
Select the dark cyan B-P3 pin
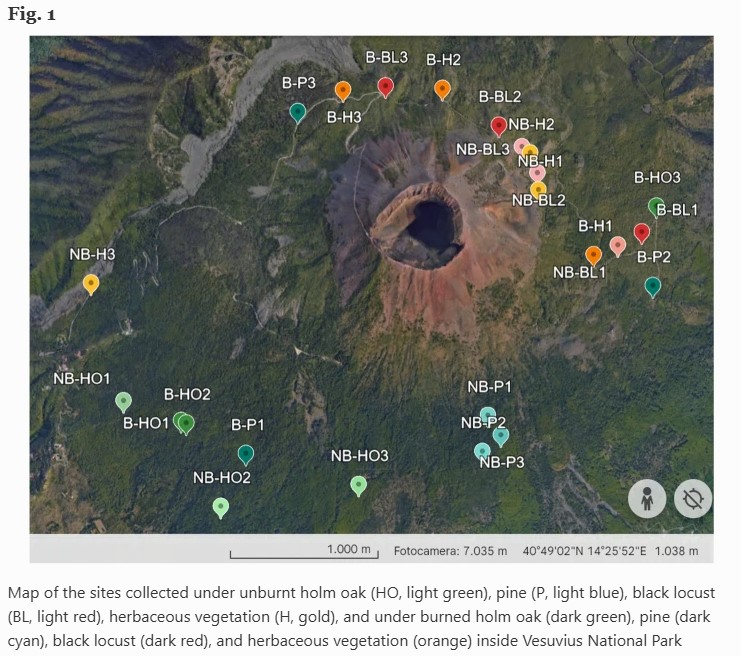click(x=297, y=113)
